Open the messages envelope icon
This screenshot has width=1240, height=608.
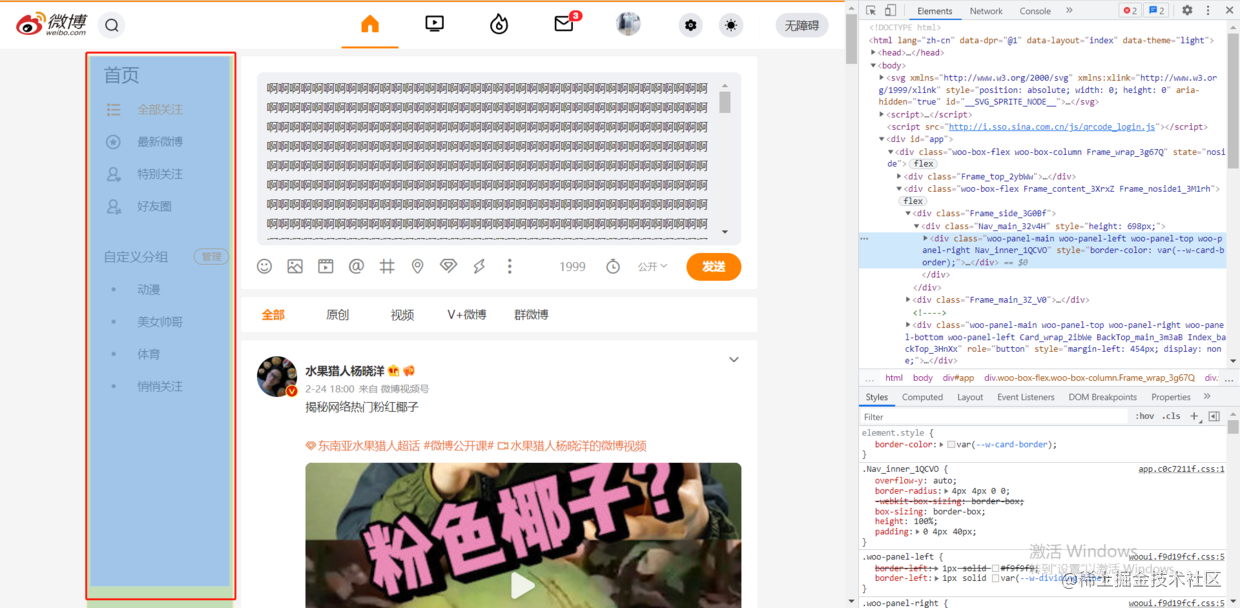(x=564, y=24)
